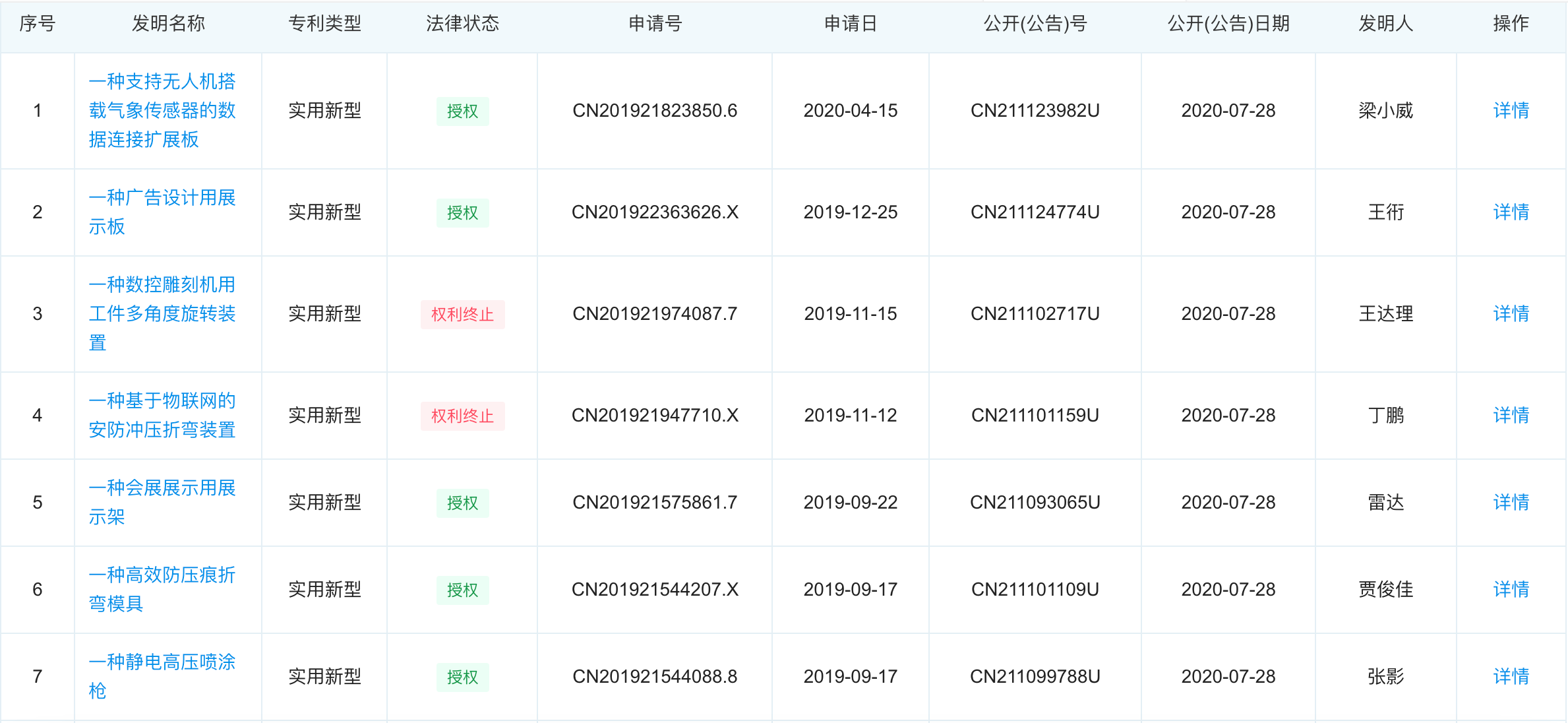Open the CNC engraving machine rotating device patent
Viewport: 1568px width, 723px height.
pyautogui.click(x=162, y=313)
